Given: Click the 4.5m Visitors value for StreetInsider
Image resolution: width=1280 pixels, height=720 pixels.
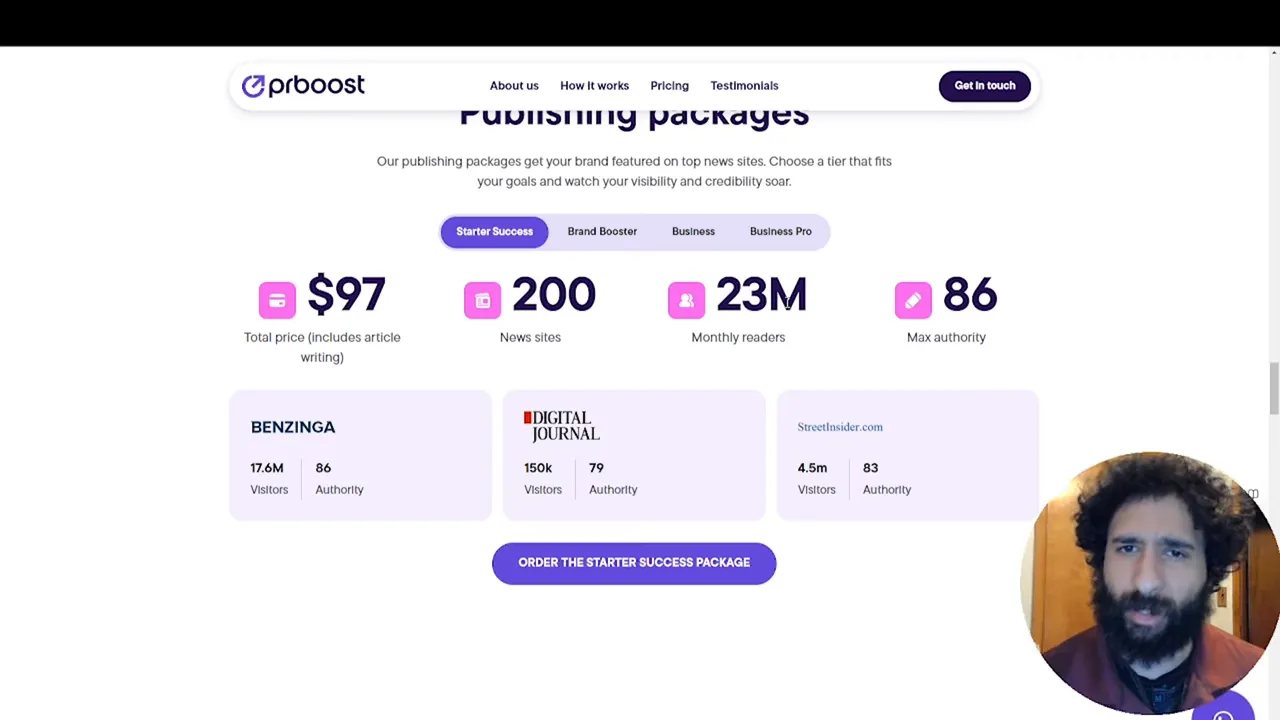Looking at the screenshot, I should click(812, 468).
